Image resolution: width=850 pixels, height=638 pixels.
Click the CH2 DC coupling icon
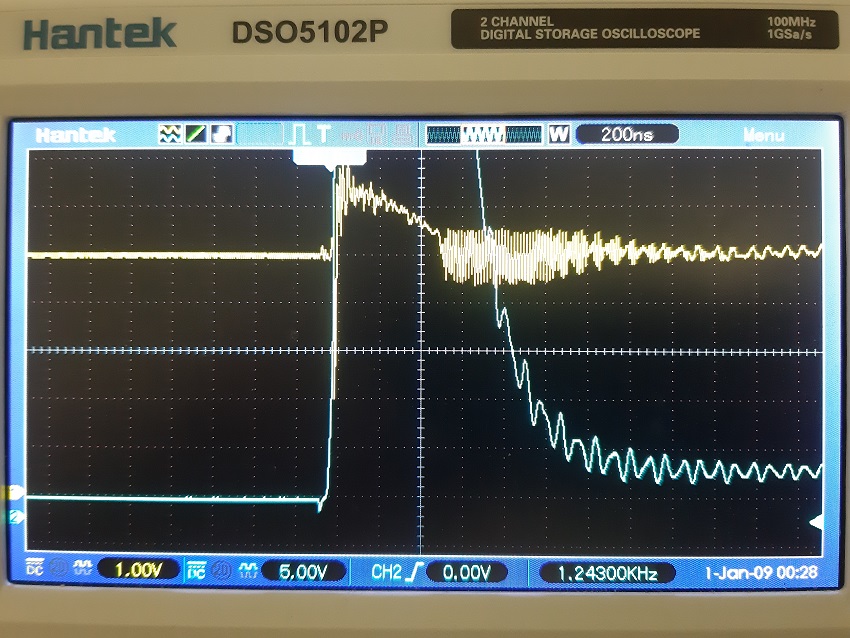pos(196,570)
